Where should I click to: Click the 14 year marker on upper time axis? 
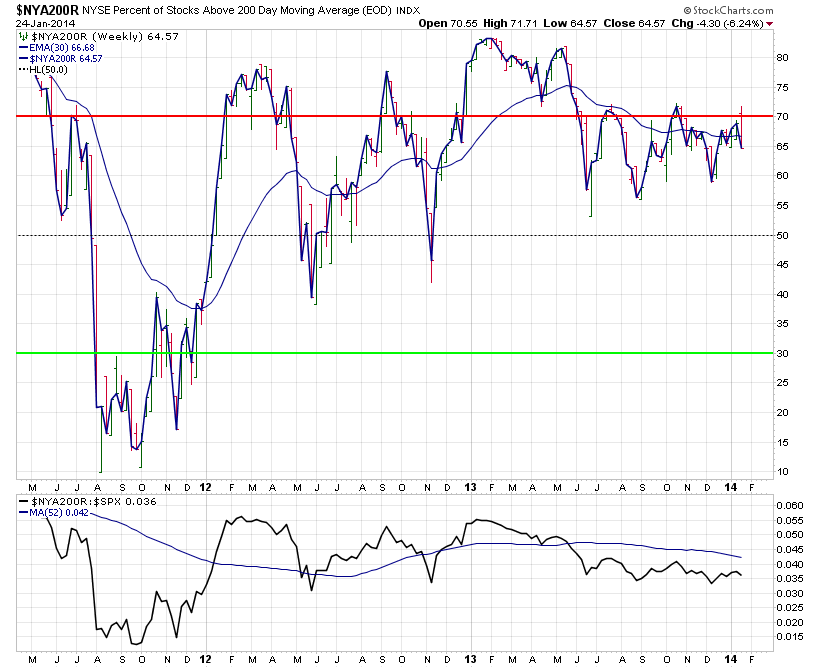pyautogui.click(x=731, y=487)
